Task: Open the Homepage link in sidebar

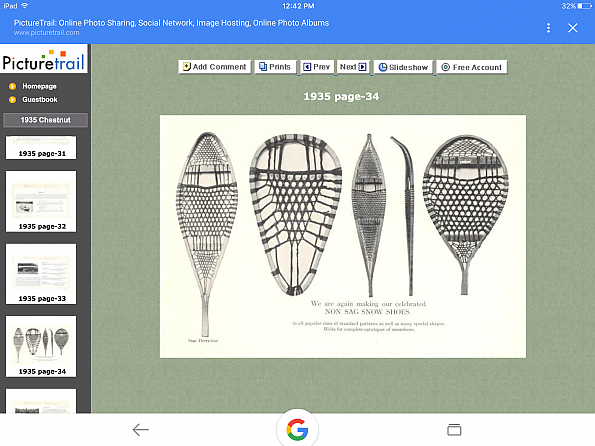Action: point(39,86)
